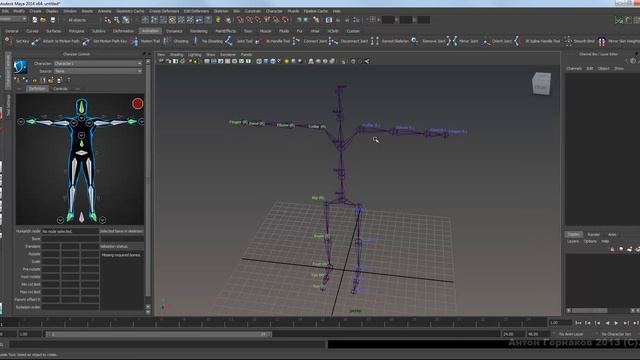The height and width of the screenshot is (360, 640).
Task: Select the Controls tab in Character Controls
Action: 60,89
